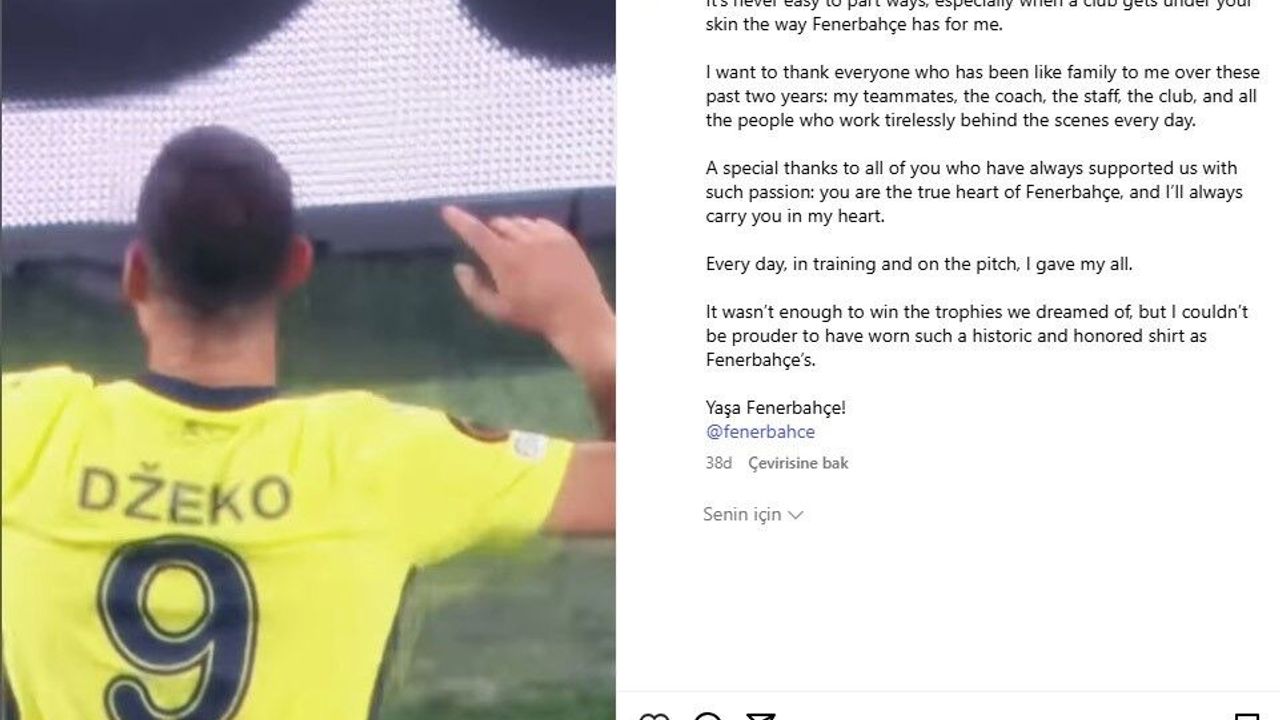Viewport: 1280px width, 720px height.
Task: Open the @fenerbahce profile link
Action: (x=760, y=432)
